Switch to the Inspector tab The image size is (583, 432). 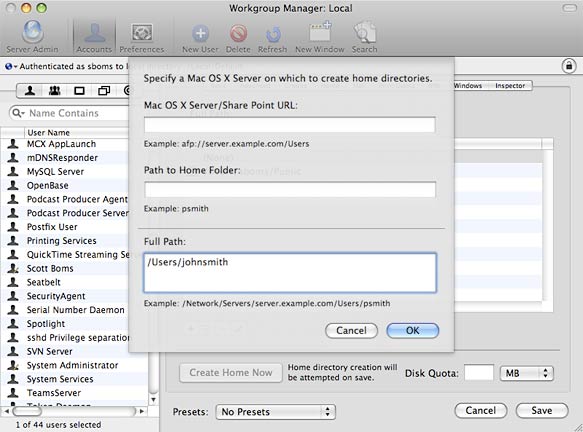pyautogui.click(x=510, y=86)
